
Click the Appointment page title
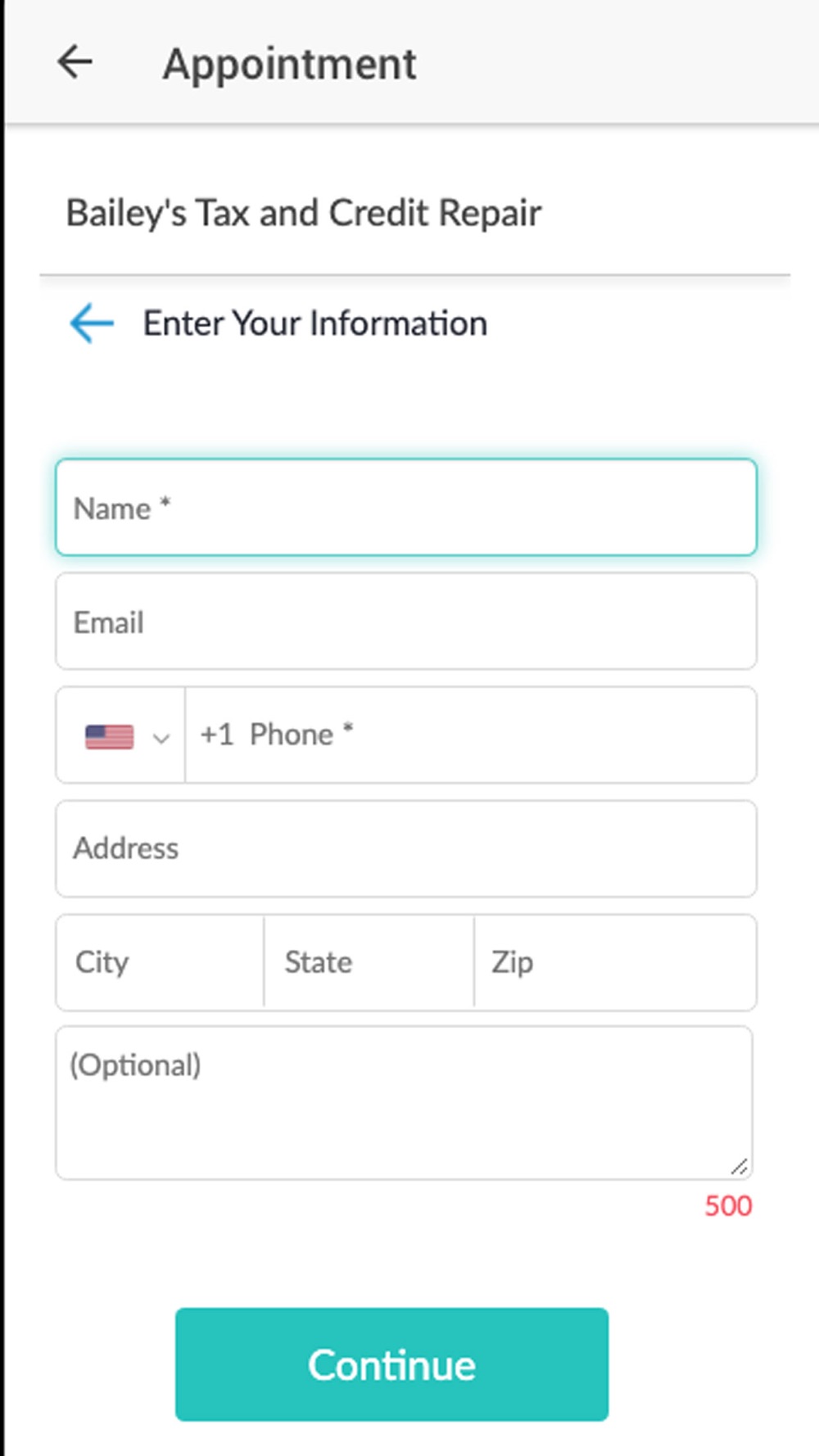[x=289, y=64]
